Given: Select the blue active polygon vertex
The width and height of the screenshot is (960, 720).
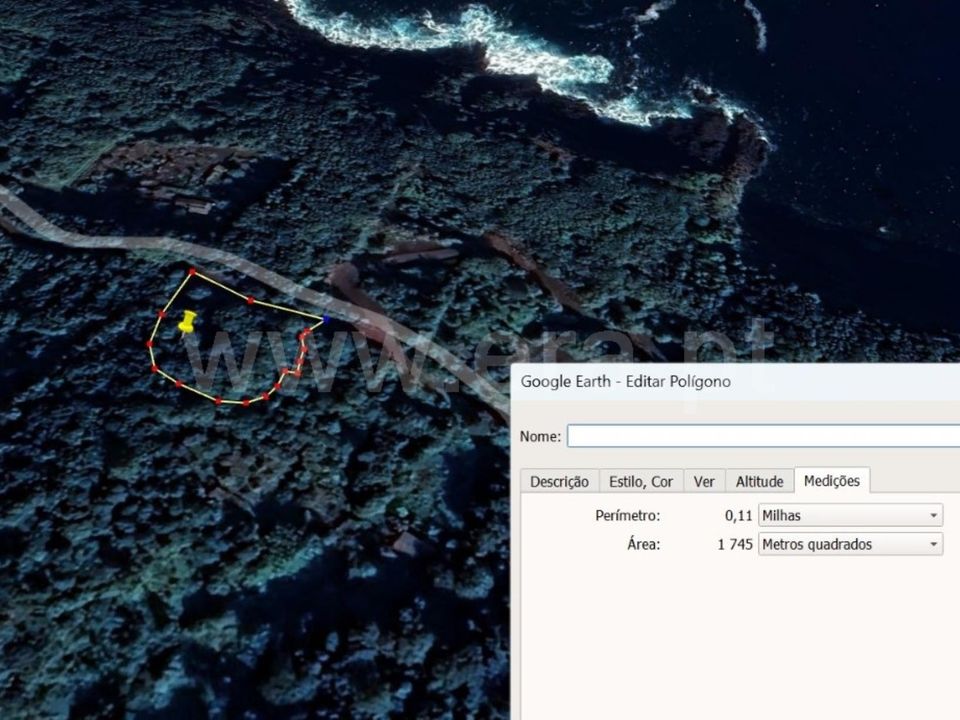Looking at the screenshot, I should [326, 318].
